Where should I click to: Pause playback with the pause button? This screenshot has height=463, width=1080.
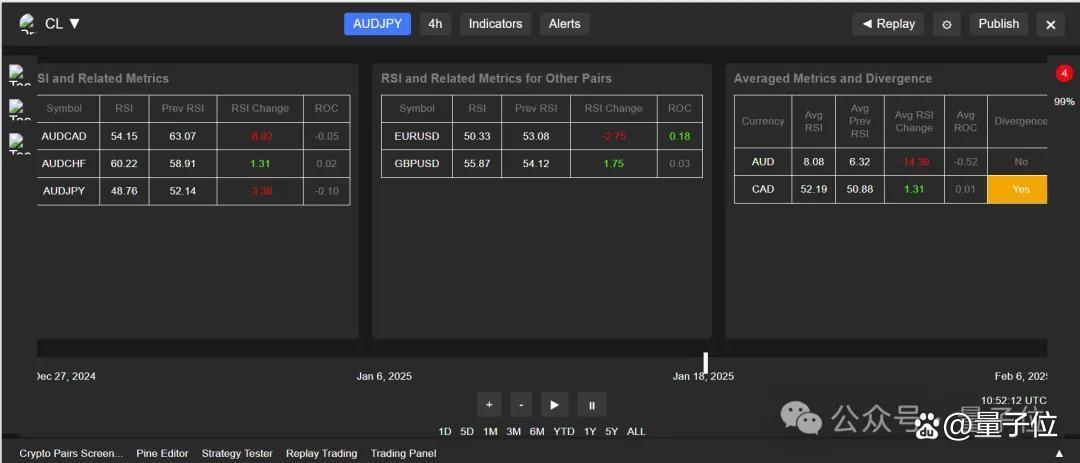coord(591,405)
